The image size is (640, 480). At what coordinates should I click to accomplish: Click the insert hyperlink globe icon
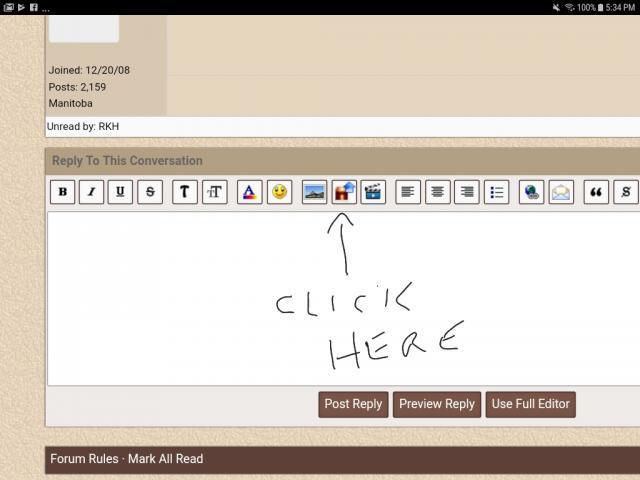(532, 192)
